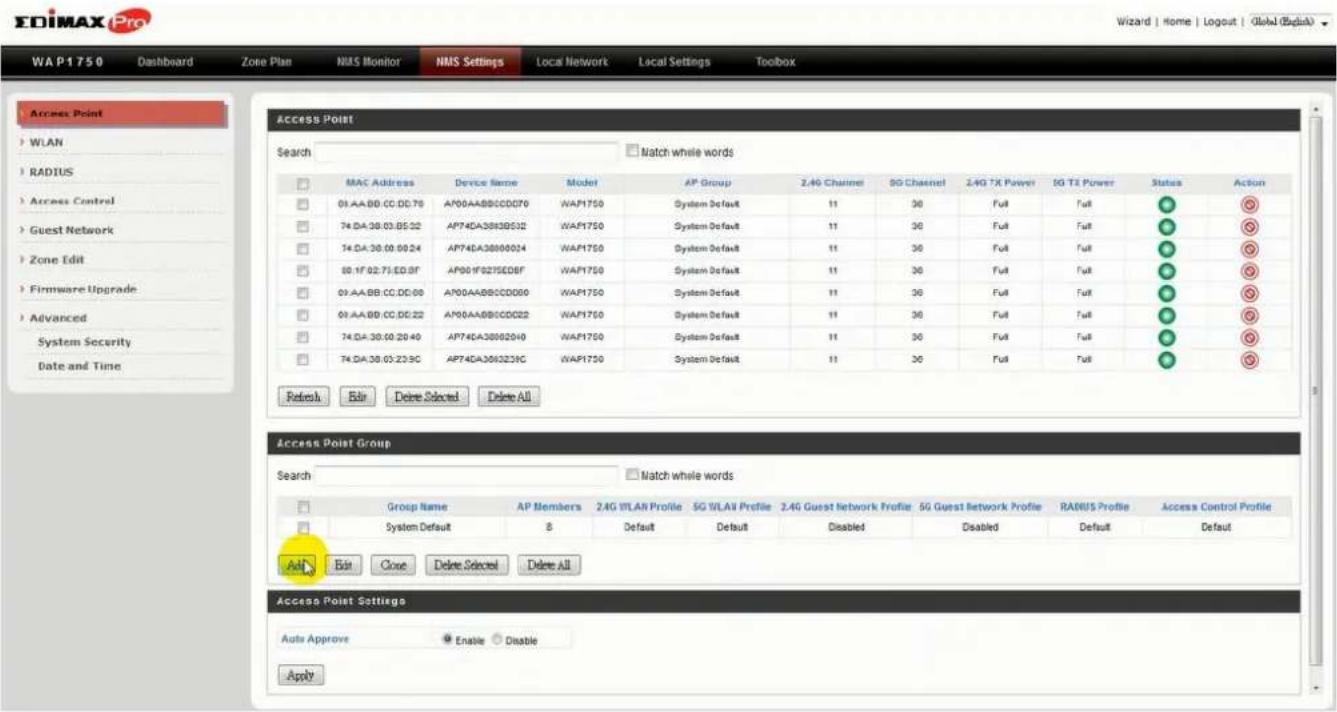Expand Guest Network in the sidebar
The height and width of the screenshot is (712, 1337).
click(x=71, y=230)
